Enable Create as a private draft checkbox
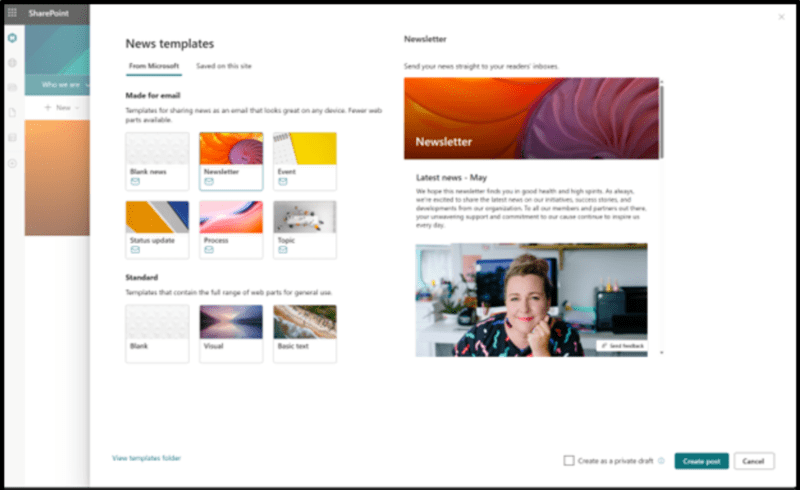The image size is (800, 490). pyautogui.click(x=569, y=461)
